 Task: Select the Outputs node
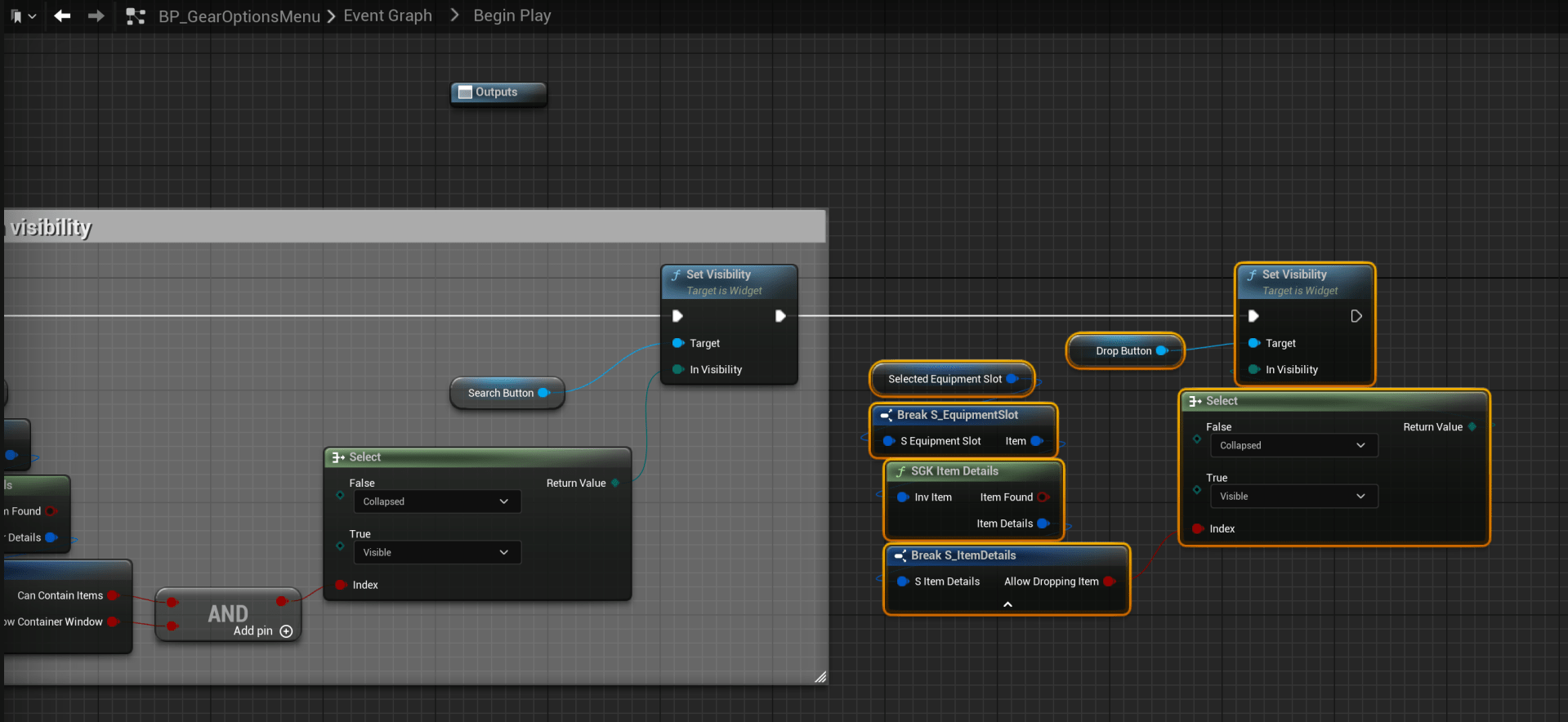tap(497, 92)
